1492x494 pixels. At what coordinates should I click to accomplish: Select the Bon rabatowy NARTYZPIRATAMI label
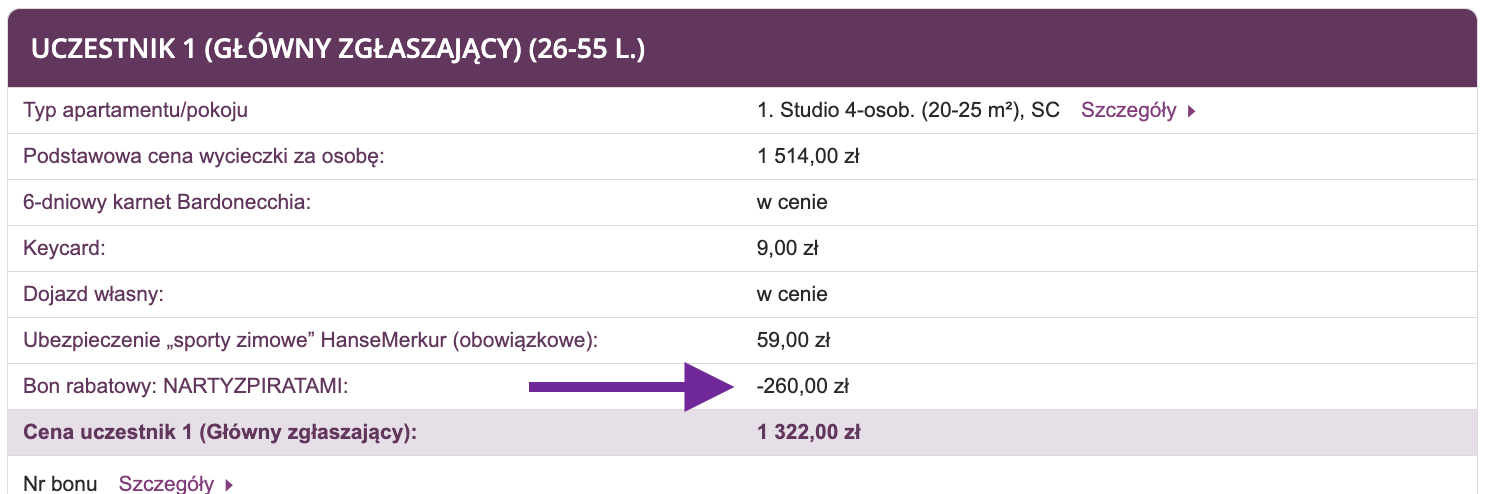point(189,386)
